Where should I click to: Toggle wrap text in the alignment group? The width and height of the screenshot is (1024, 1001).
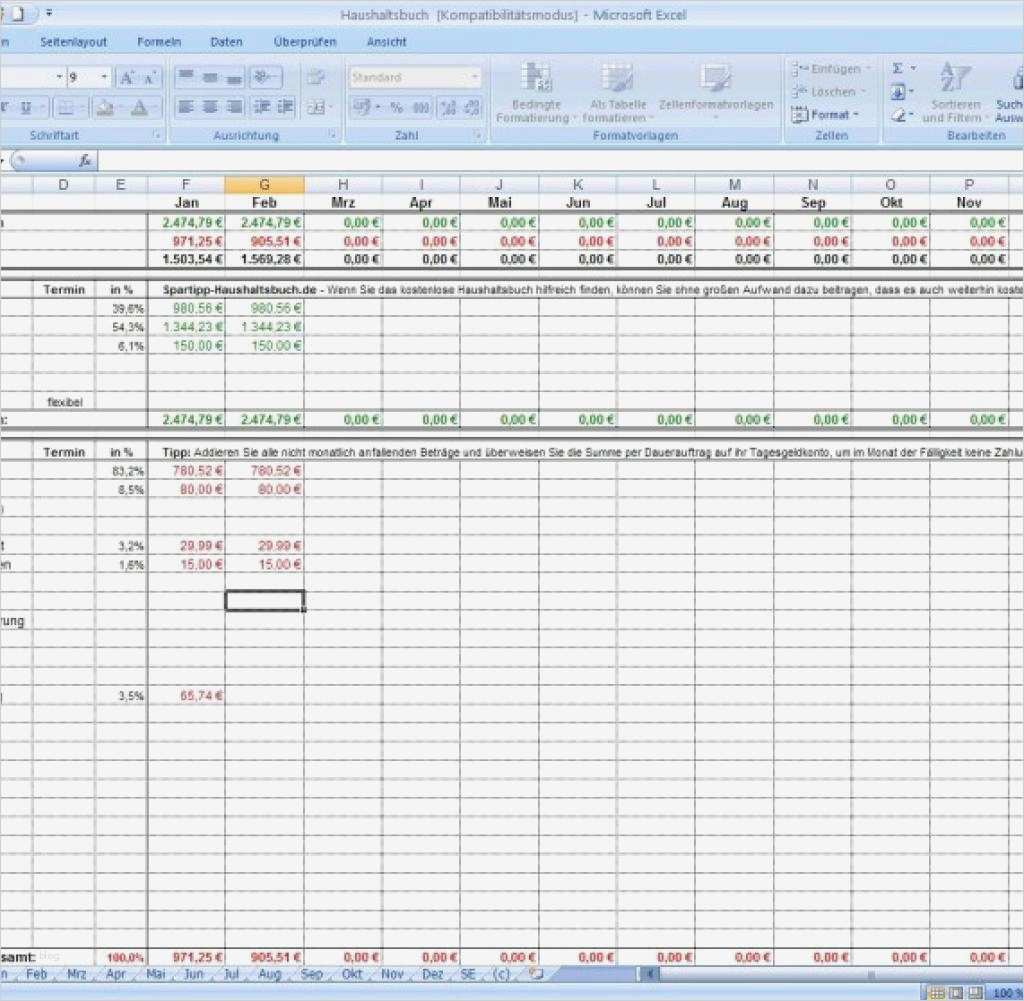316,78
